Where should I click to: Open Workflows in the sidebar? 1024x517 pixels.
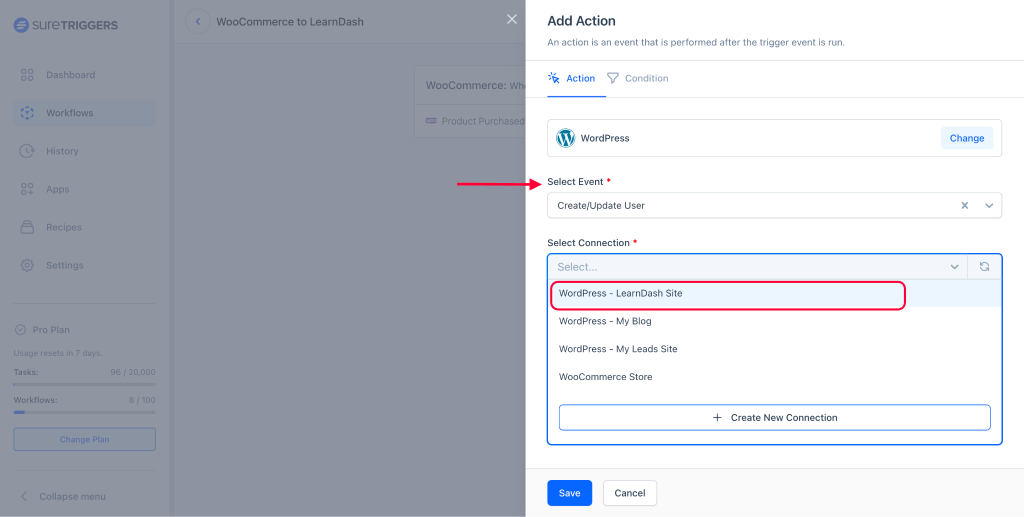tap(84, 113)
